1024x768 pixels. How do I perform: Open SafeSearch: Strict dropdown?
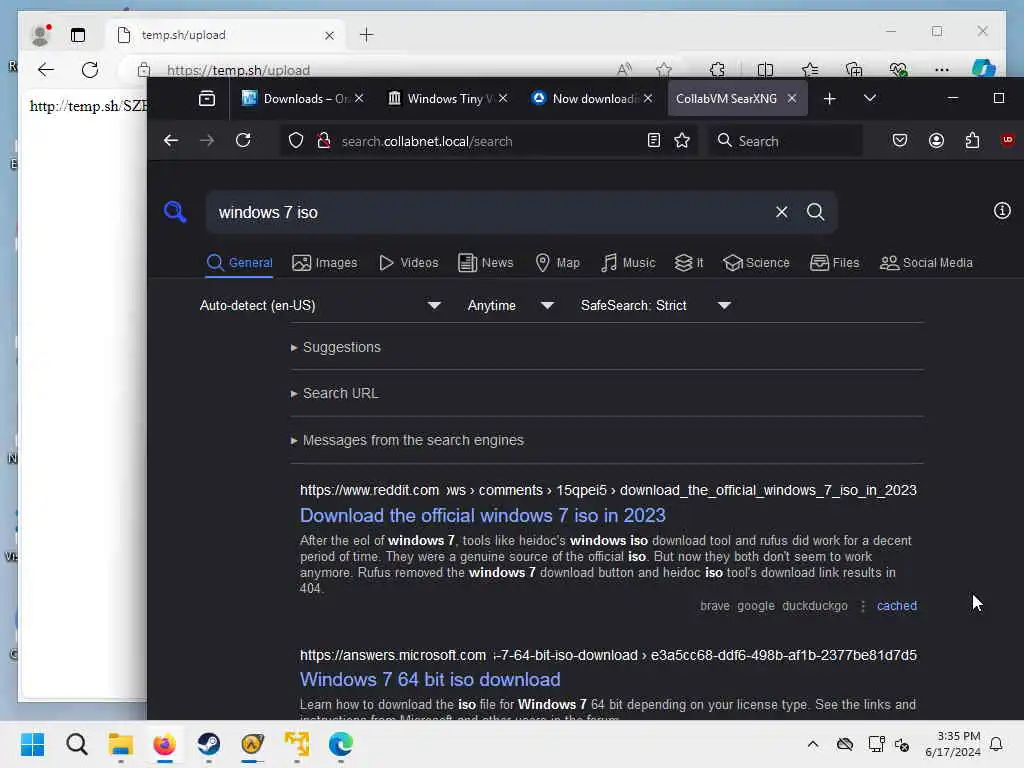point(655,305)
